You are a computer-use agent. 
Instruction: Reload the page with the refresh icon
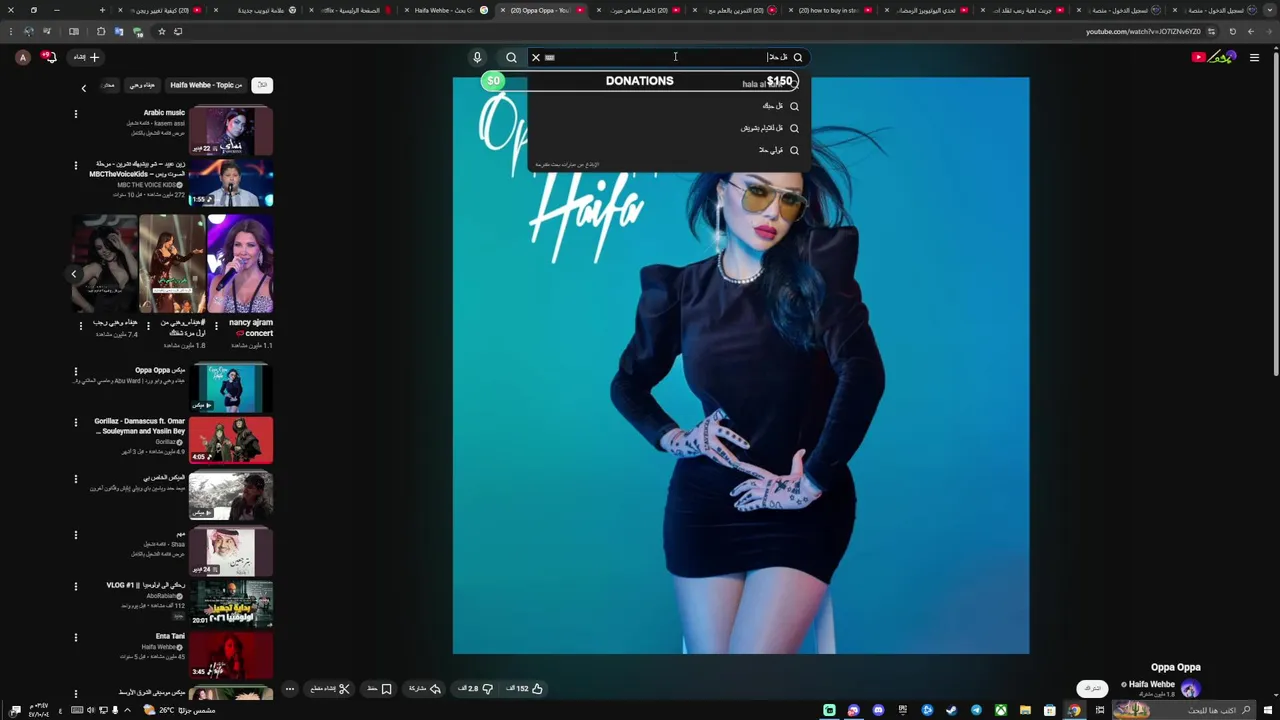(1232, 31)
